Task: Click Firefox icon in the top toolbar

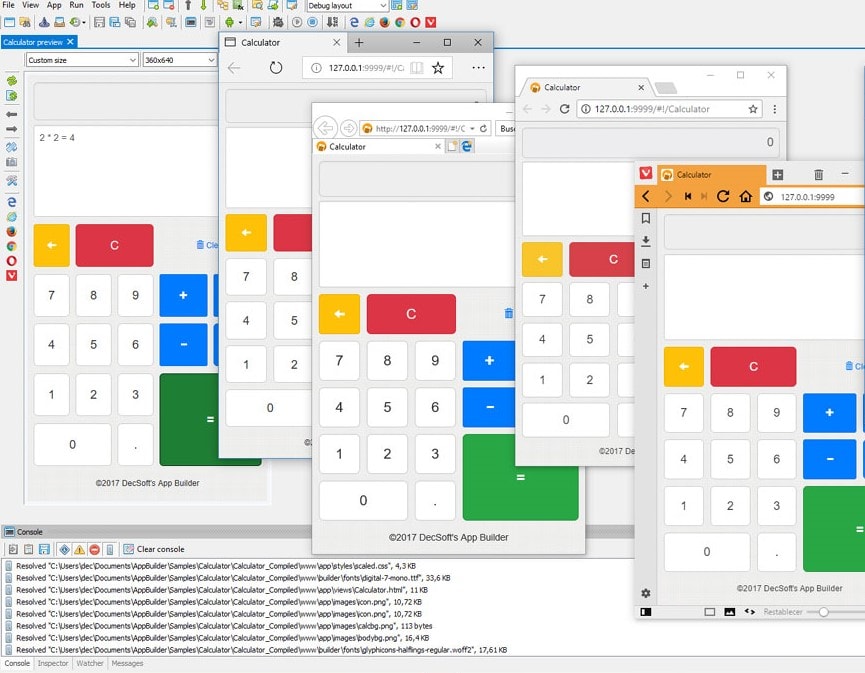Action: 385,22
